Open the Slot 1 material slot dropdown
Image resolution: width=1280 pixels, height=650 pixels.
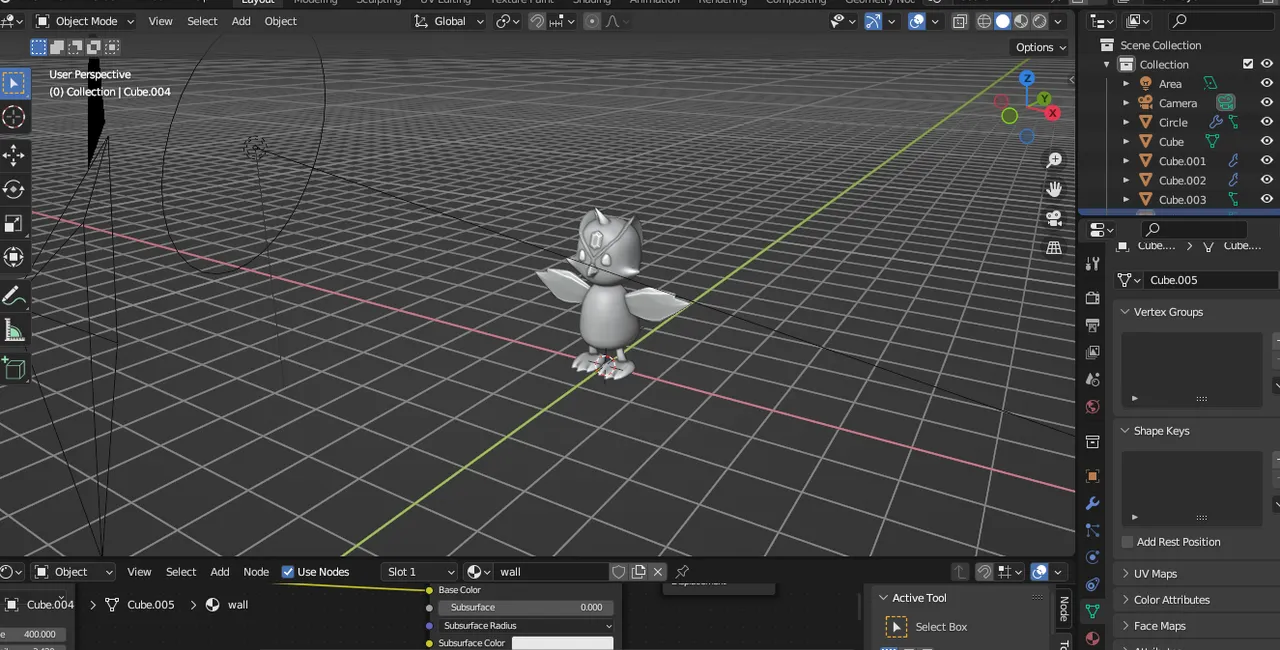(419, 572)
